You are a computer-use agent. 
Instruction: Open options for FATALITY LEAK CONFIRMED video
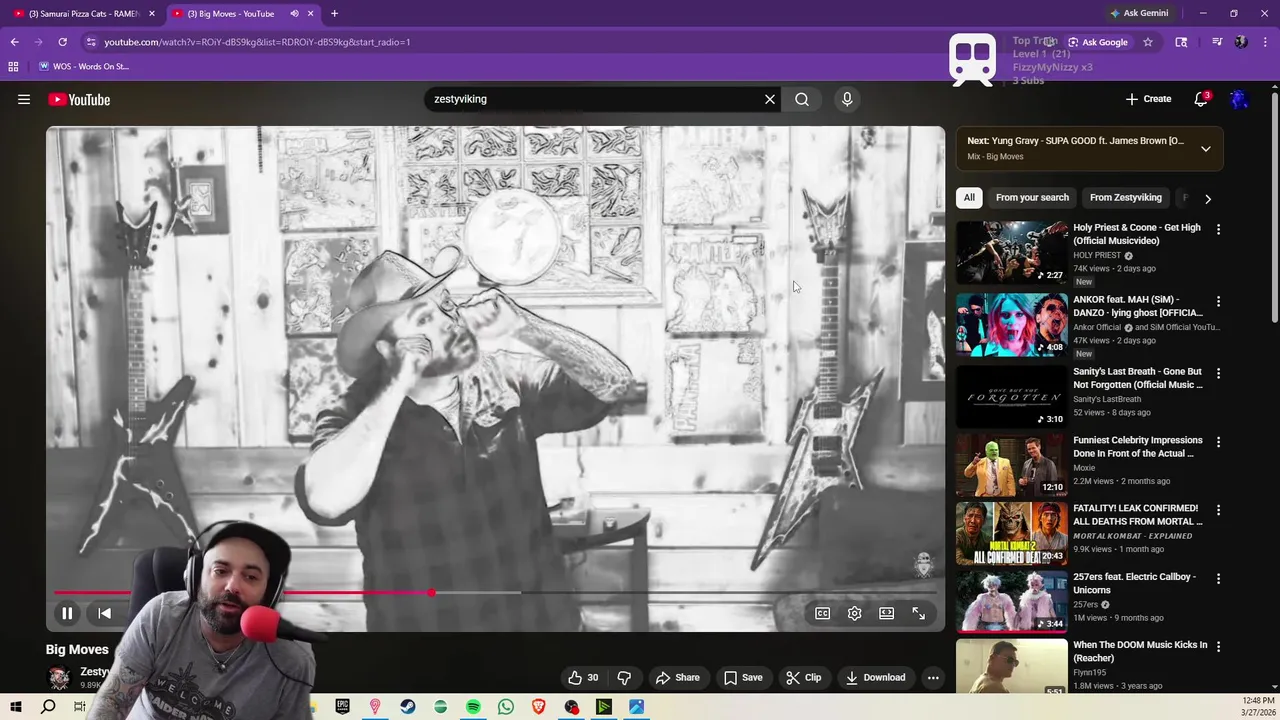1218,510
